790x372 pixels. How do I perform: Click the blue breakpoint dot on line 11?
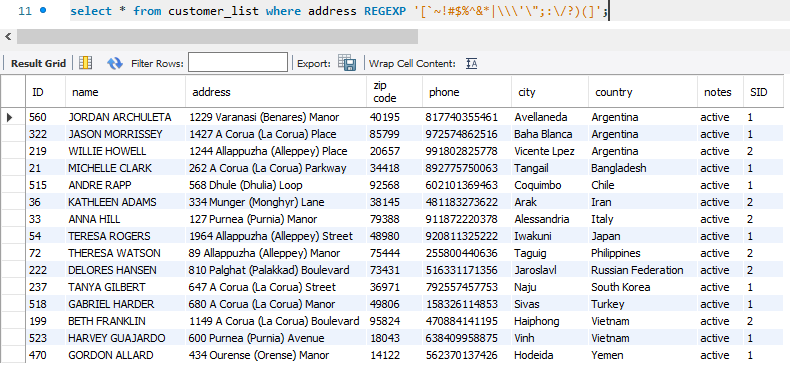click(x=43, y=10)
